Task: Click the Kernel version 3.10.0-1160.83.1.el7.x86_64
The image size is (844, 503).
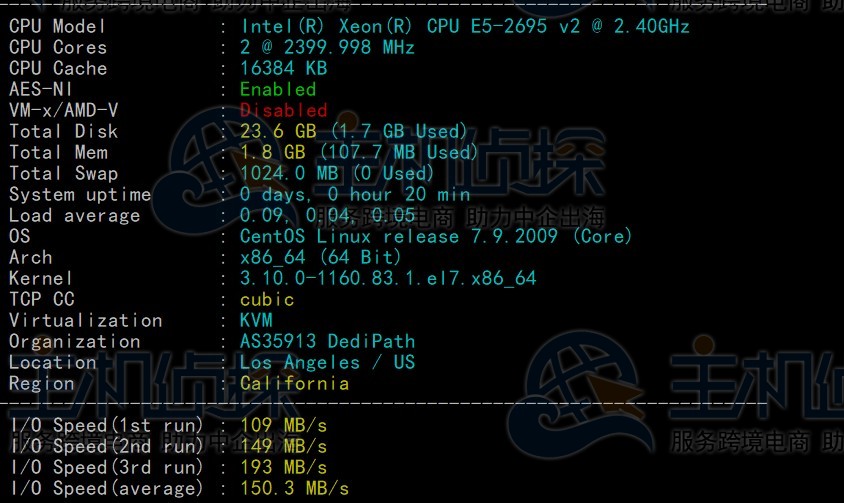Action: pos(388,279)
